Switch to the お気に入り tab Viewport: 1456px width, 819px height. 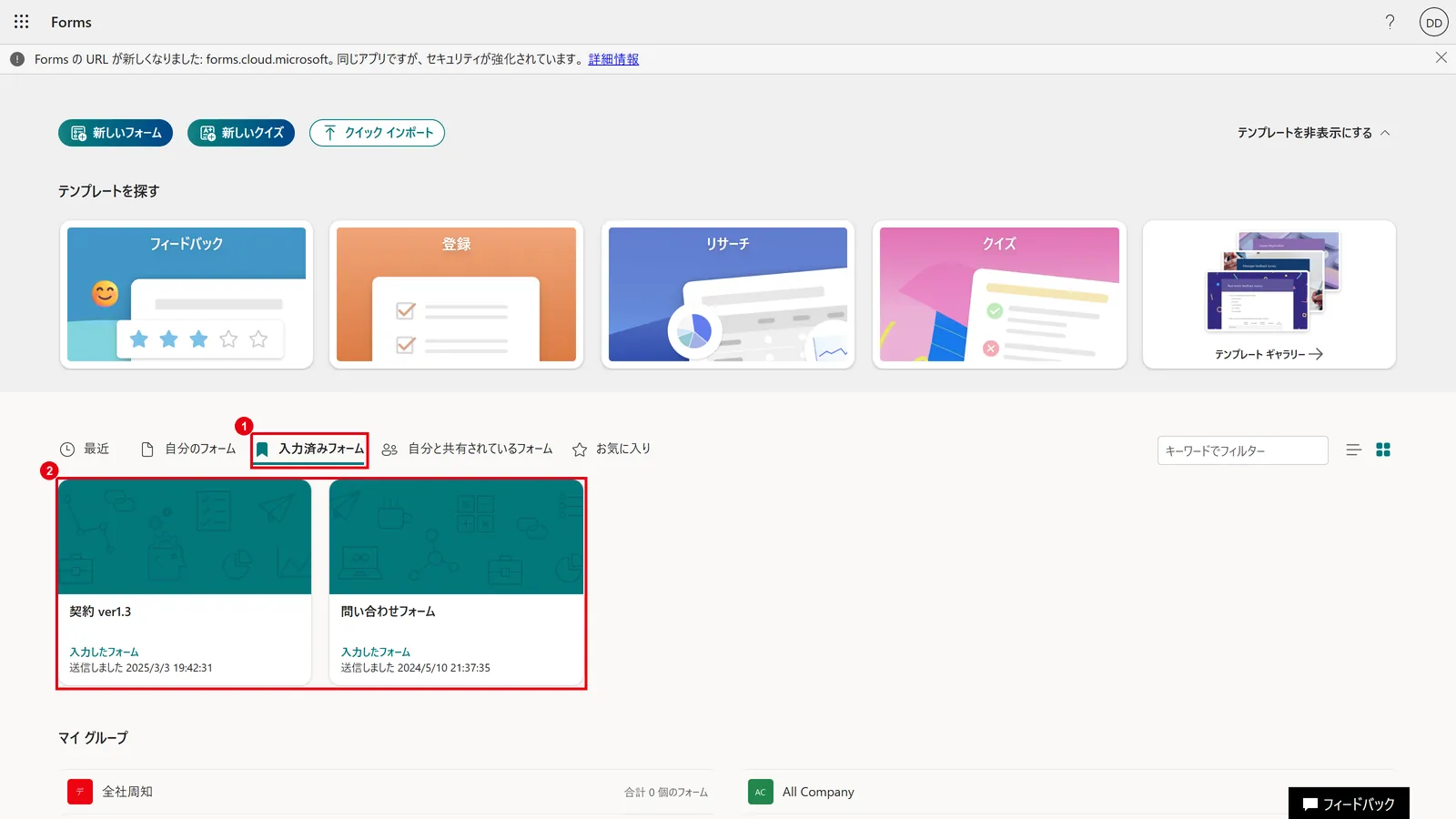click(x=611, y=449)
